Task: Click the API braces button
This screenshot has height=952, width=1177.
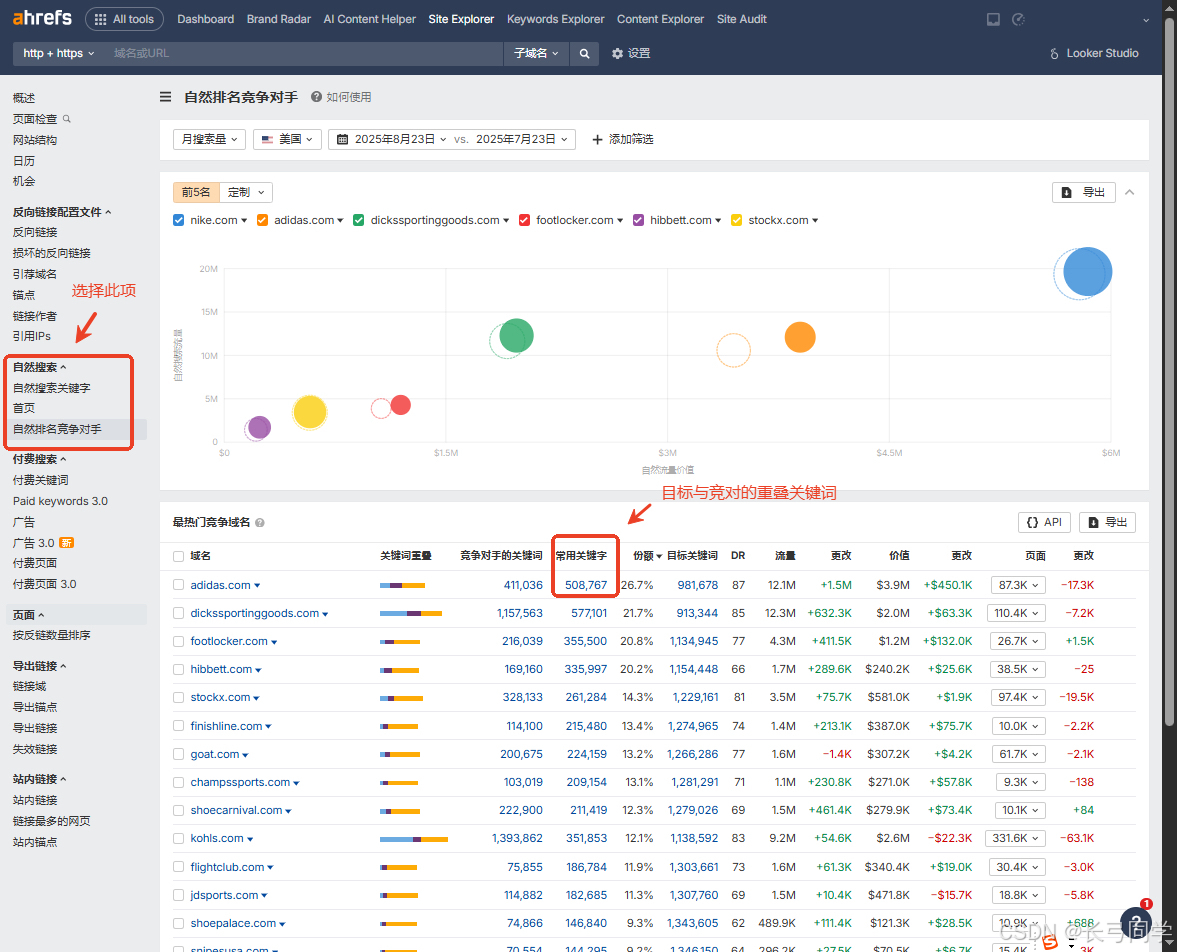Action: [x=1044, y=523]
